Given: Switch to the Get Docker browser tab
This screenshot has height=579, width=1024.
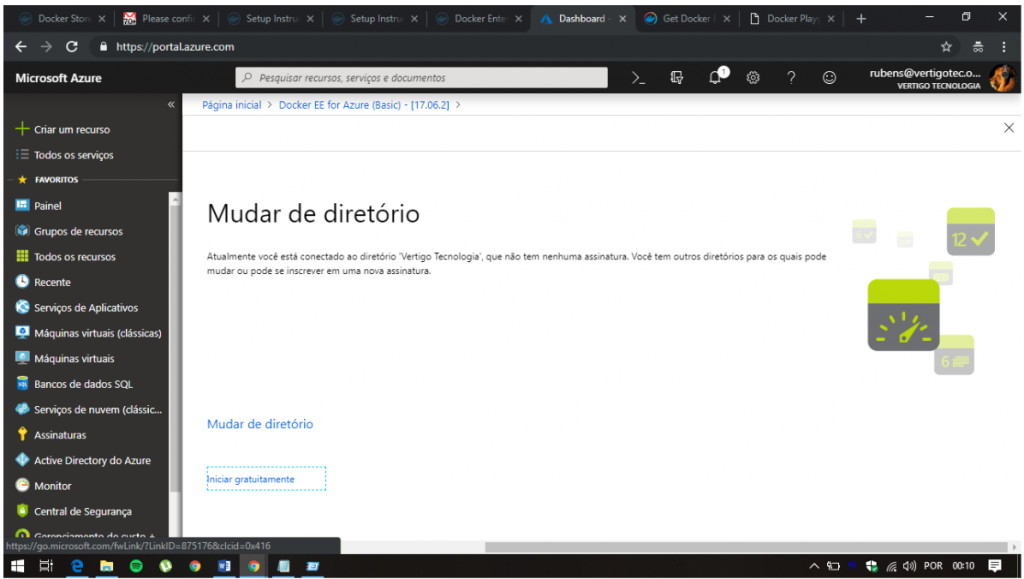Looking at the screenshot, I should [687, 19].
